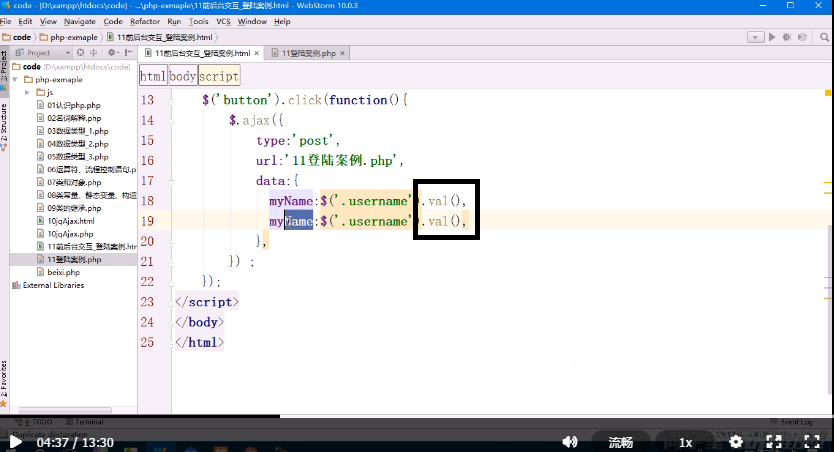Viewport: 834px width, 452px height.
Task: Open the Edit menu
Action: 25,21
